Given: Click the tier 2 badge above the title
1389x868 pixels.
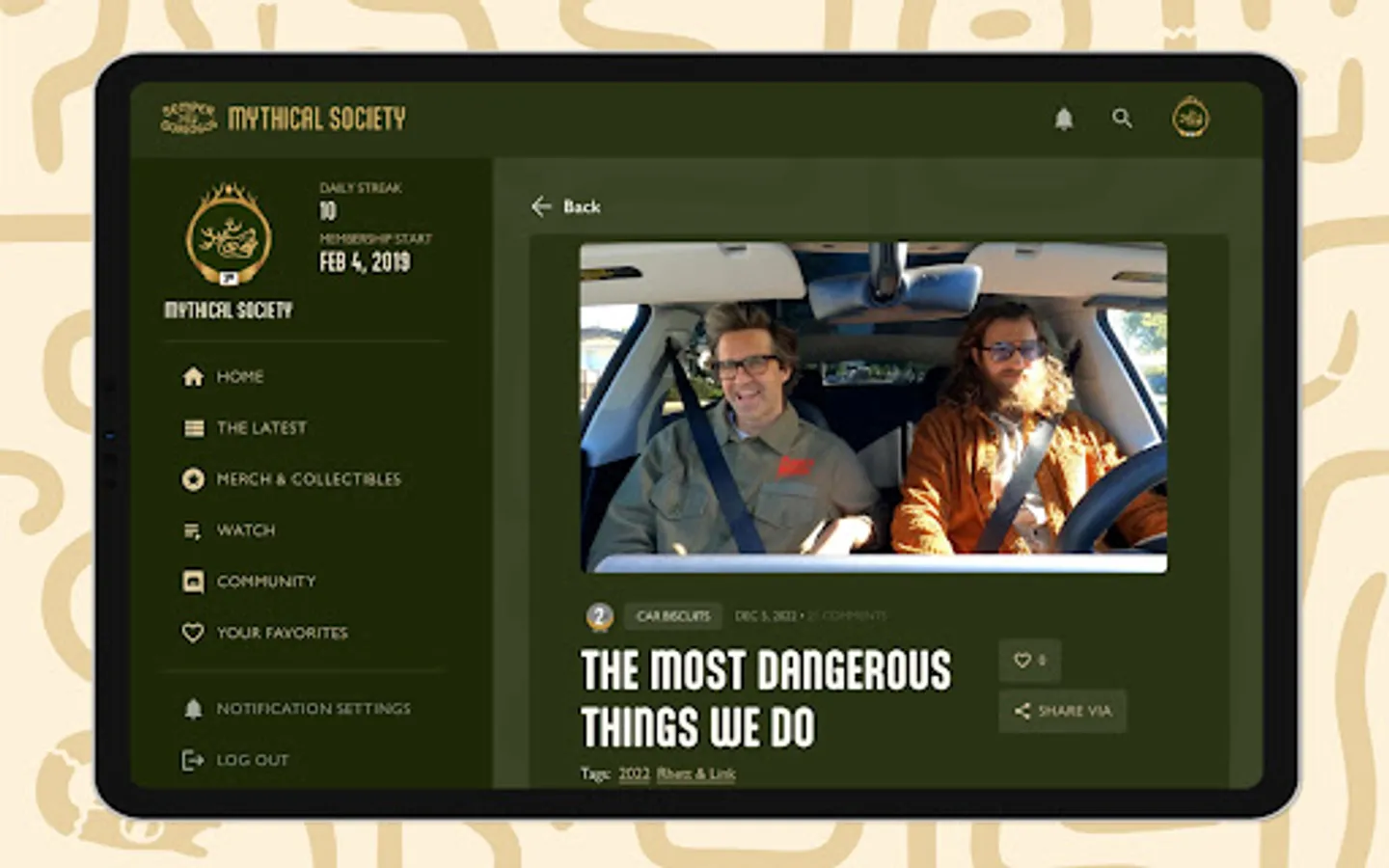Looking at the screenshot, I should pos(600,615).
